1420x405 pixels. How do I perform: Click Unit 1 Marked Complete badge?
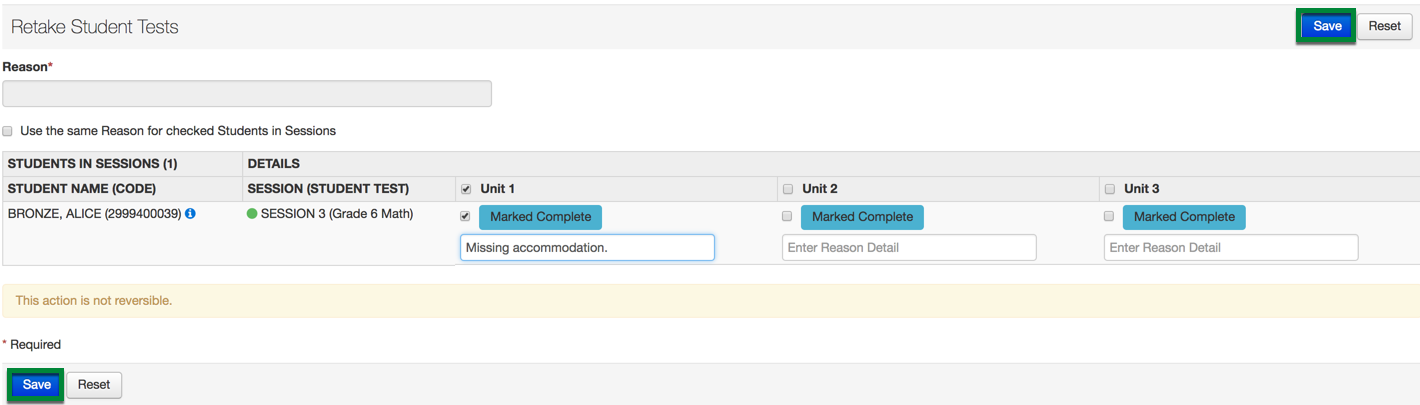(x=541, y=217)
